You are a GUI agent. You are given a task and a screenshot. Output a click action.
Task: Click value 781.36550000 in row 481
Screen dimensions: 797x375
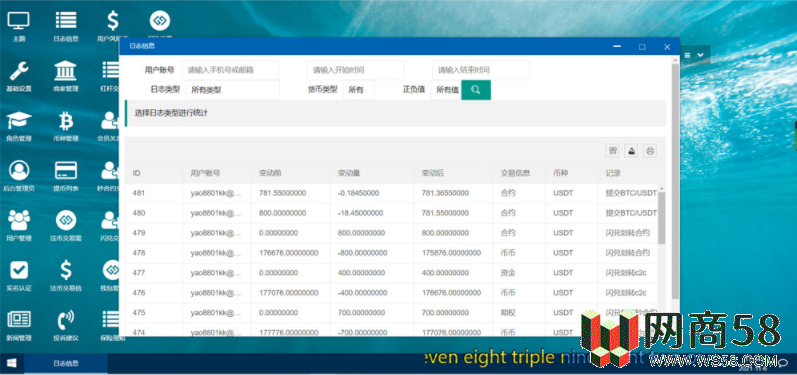tap(445, 193)
